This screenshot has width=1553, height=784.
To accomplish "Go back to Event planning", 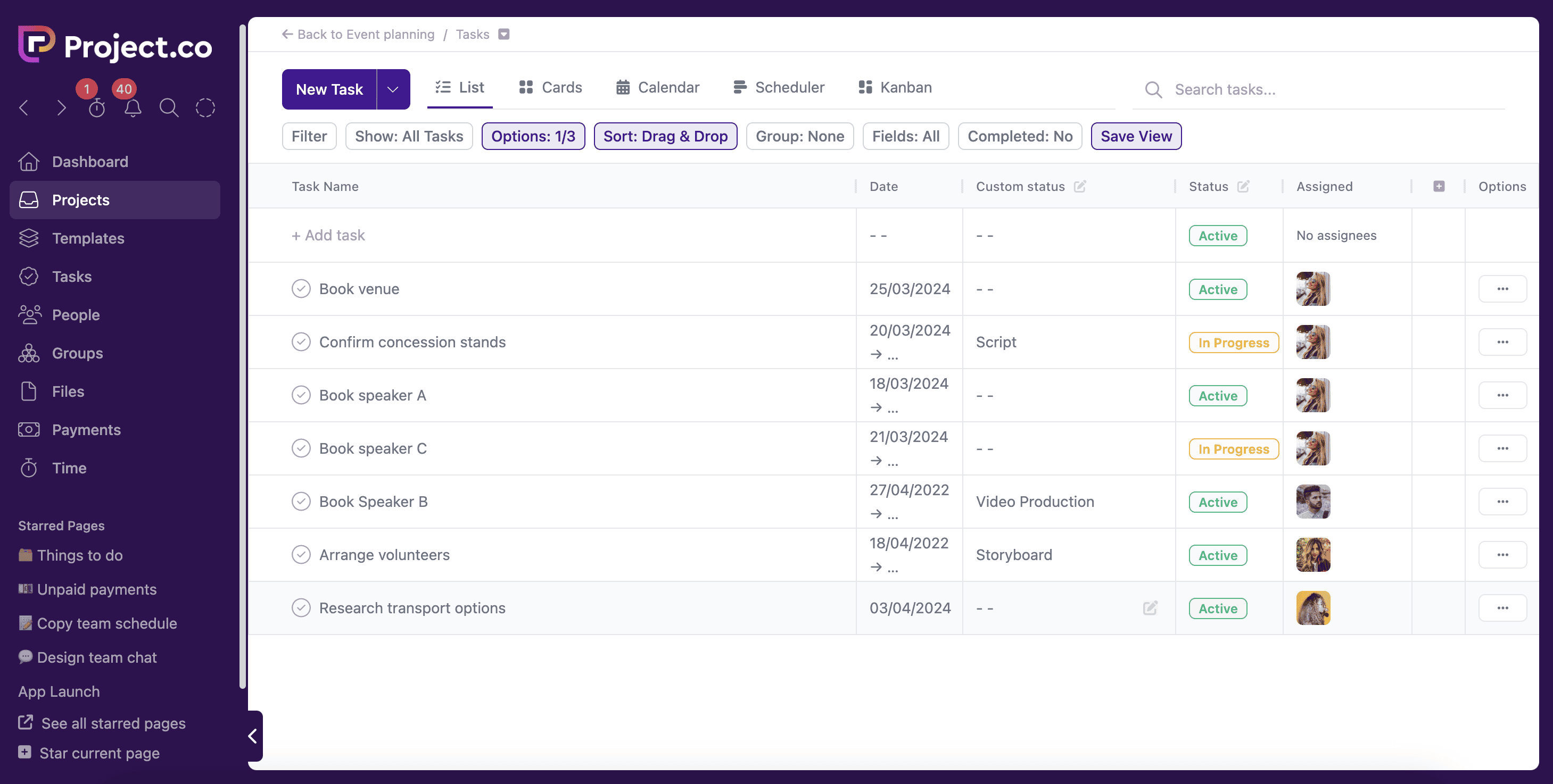I will point(358,35).
